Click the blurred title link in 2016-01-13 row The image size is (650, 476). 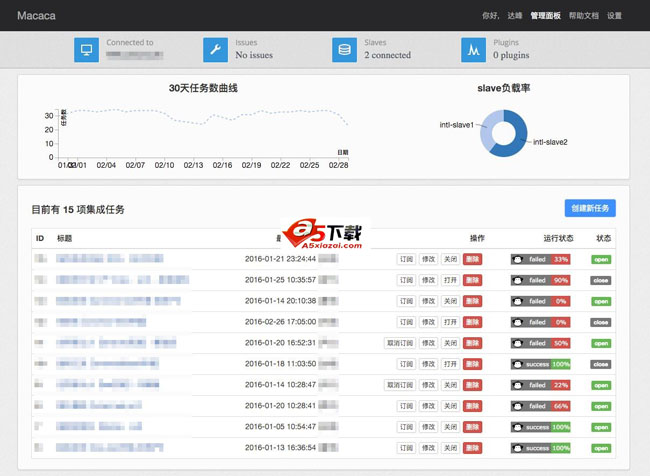(109, 447)
